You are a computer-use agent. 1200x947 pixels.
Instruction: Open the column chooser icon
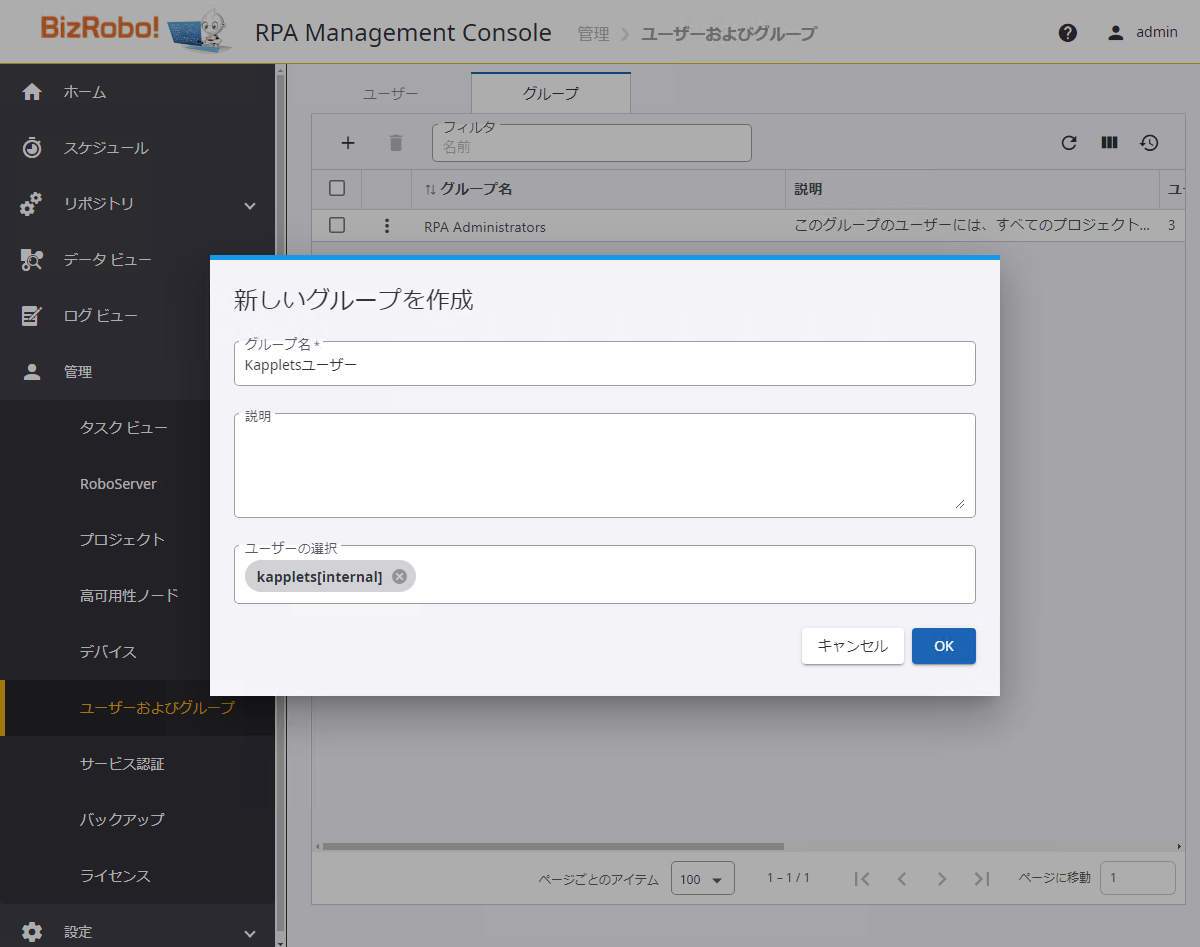click(1109, 143)
